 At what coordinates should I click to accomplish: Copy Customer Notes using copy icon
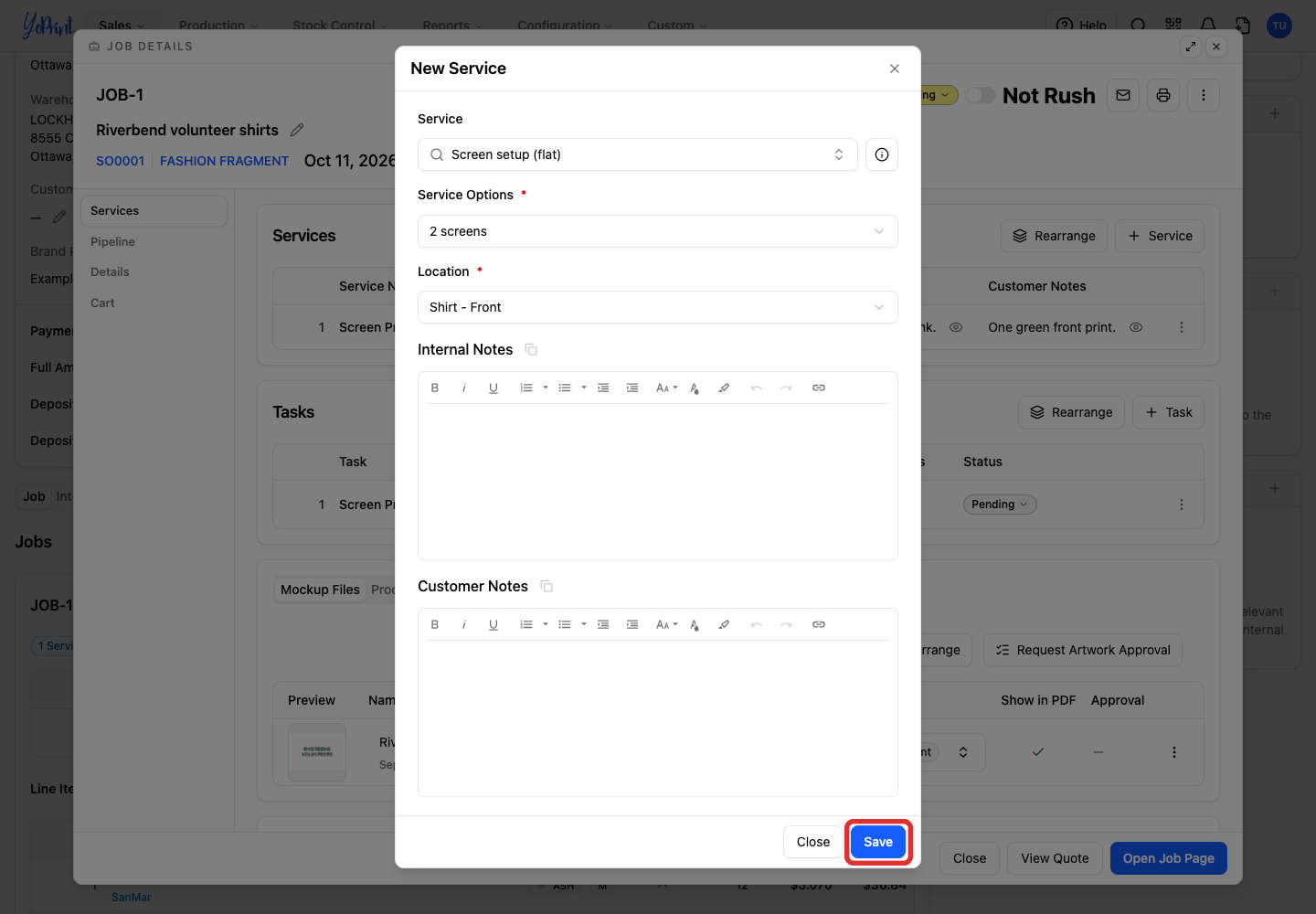pos(547,586)
